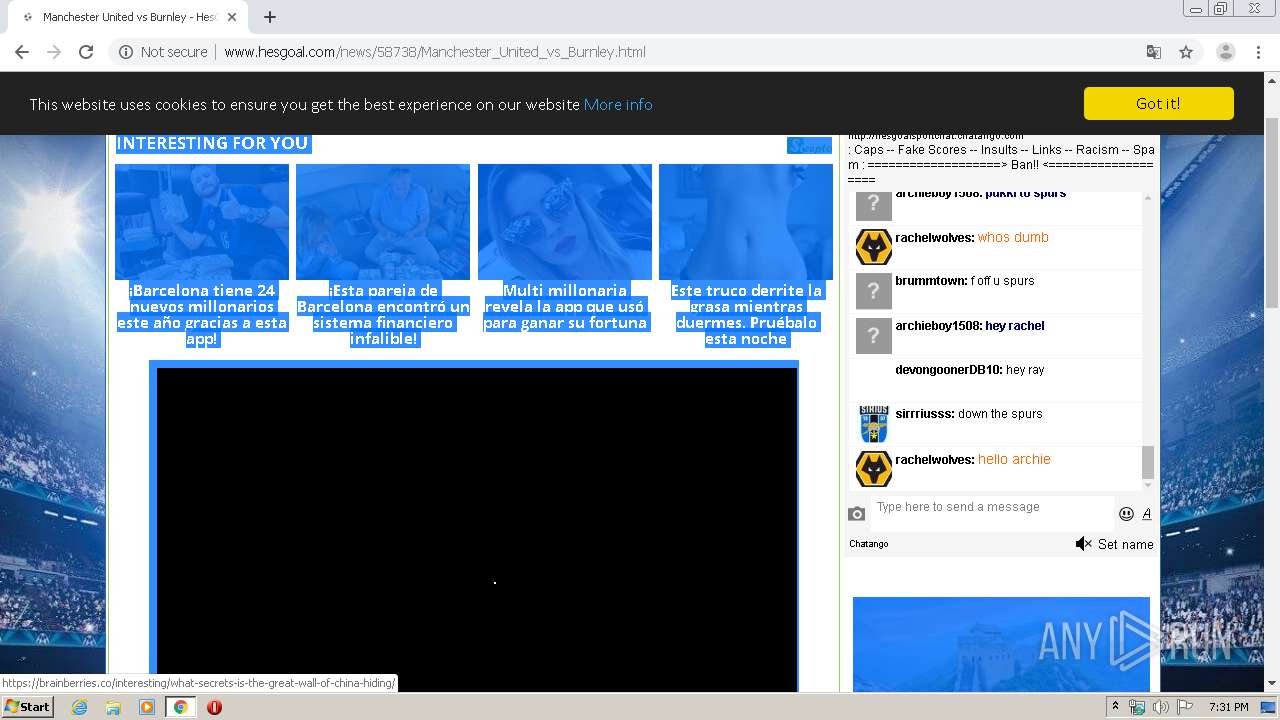This screenshot has width=1280, height=720.
Task: Click rachelwolves avatar next to whos dumb
Action: tap(874, 246)
